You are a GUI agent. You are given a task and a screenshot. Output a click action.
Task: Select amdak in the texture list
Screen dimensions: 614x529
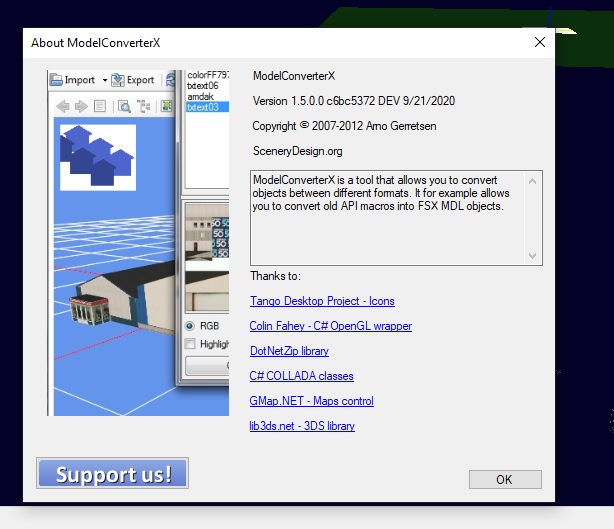click(x=202, y=96)
